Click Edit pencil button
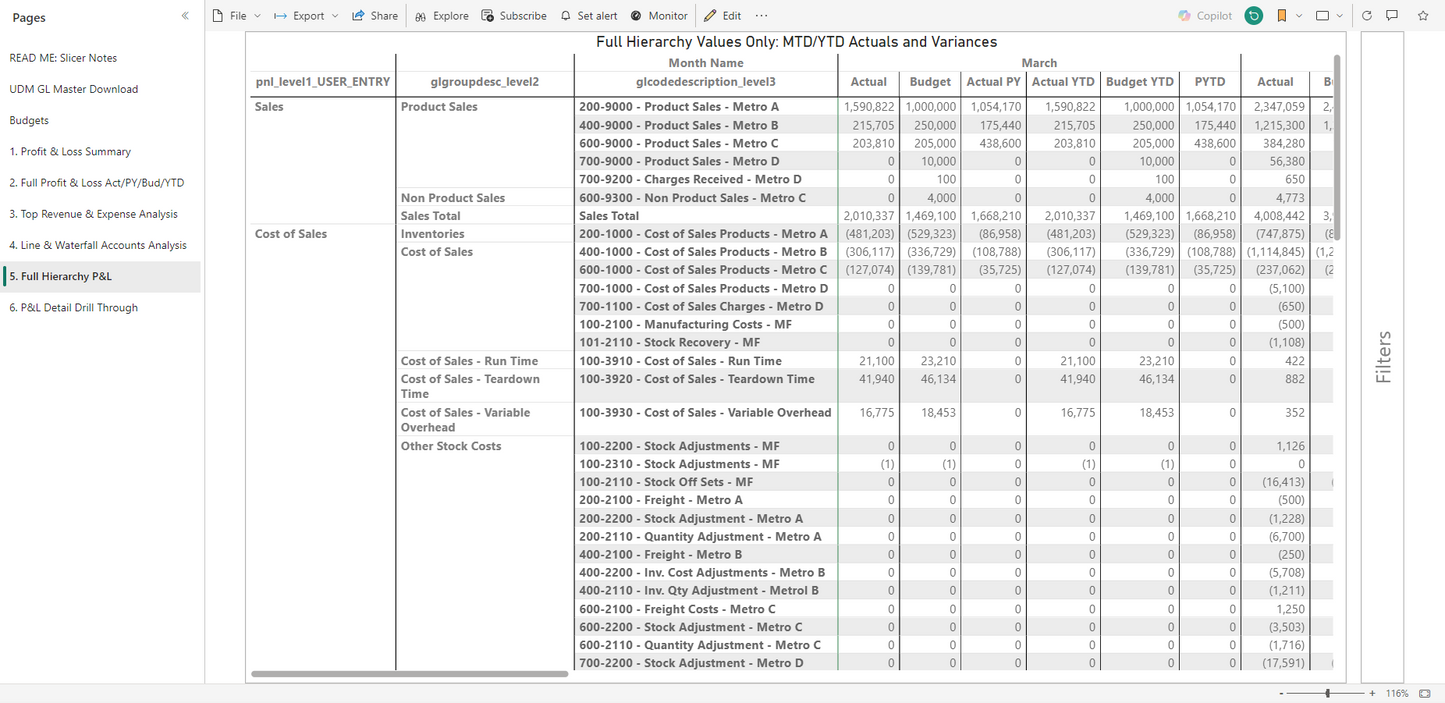 [723, 16]
